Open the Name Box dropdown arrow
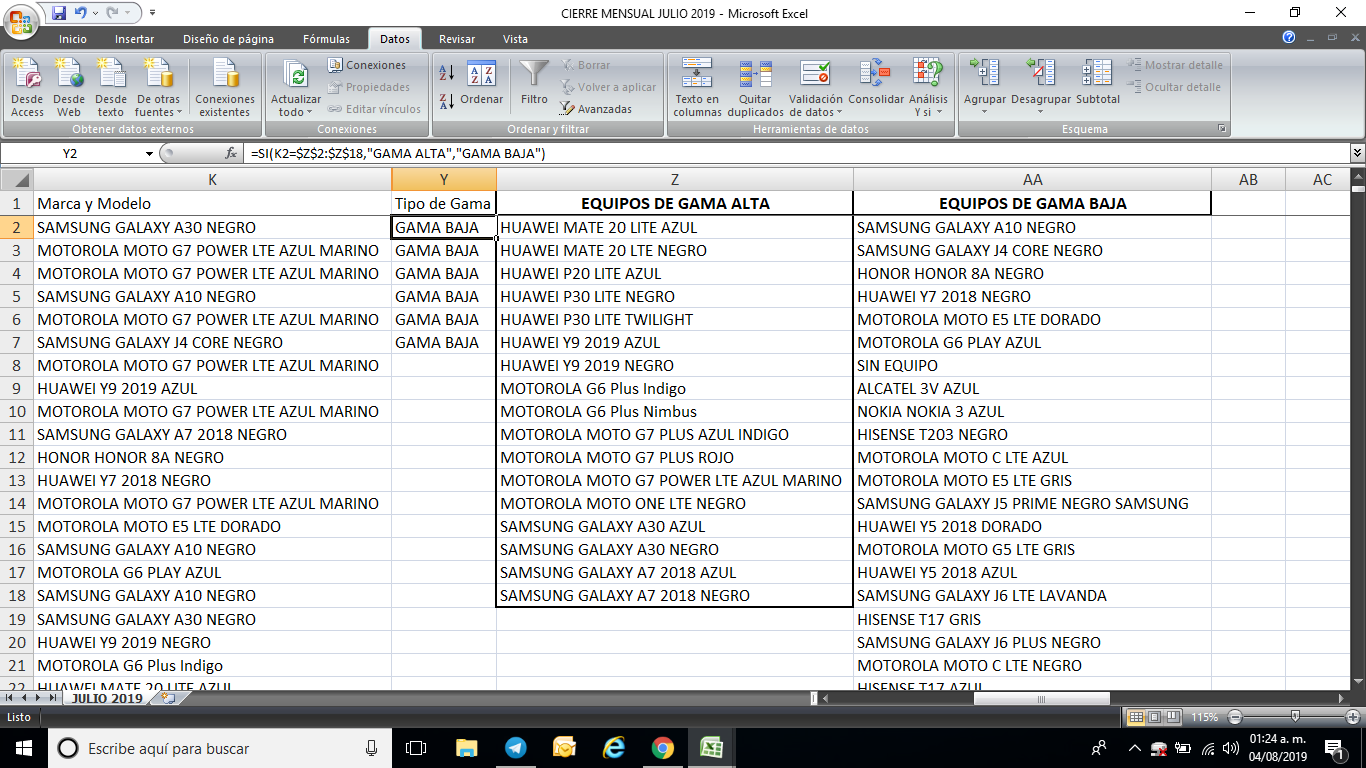This screenshot has height=768, width=1366. tap(149, 153)
